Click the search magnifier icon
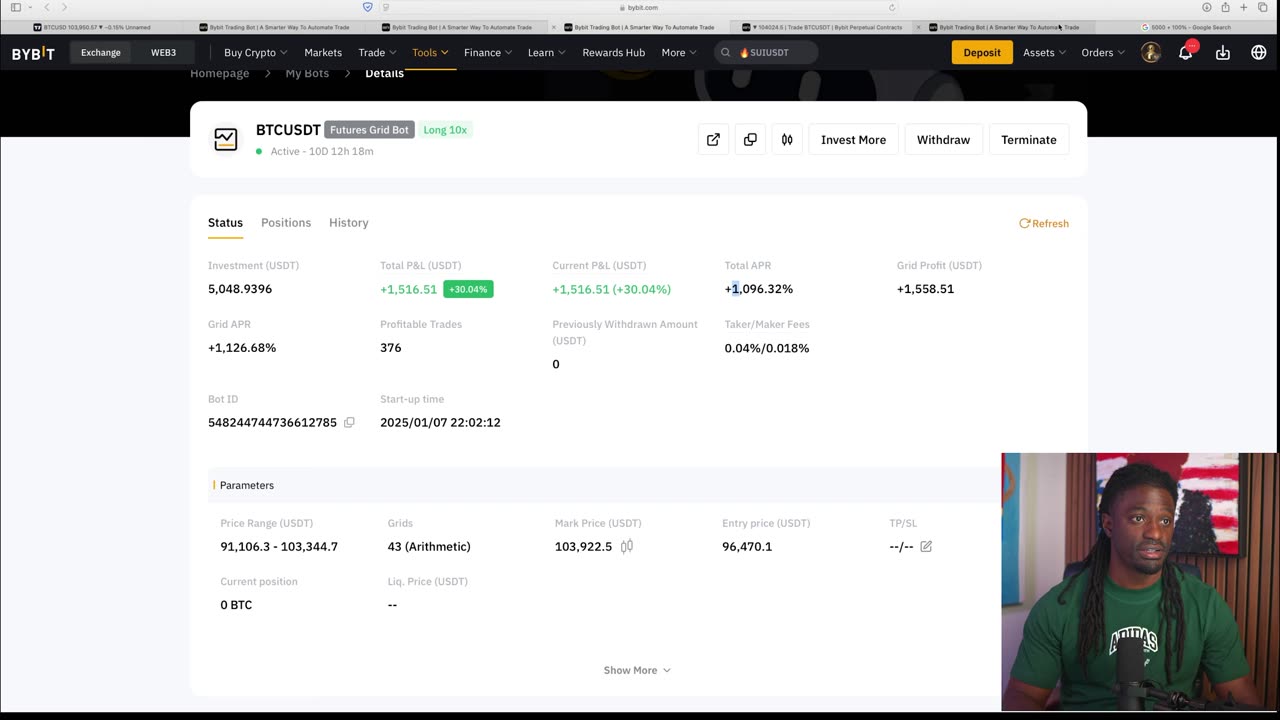The width and height of the screenshot is (1280, 720). (x=726, y=52)
